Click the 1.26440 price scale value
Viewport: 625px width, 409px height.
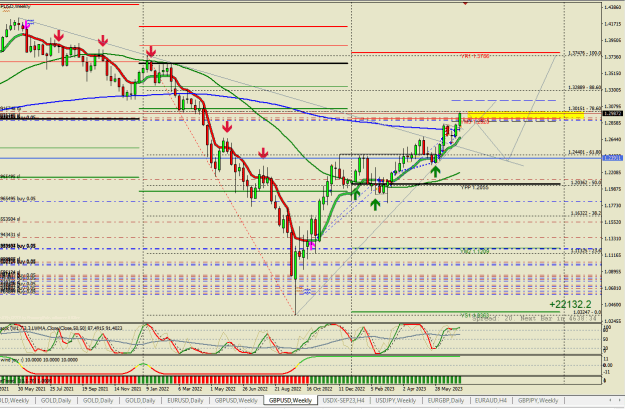[x=613, y=139]
